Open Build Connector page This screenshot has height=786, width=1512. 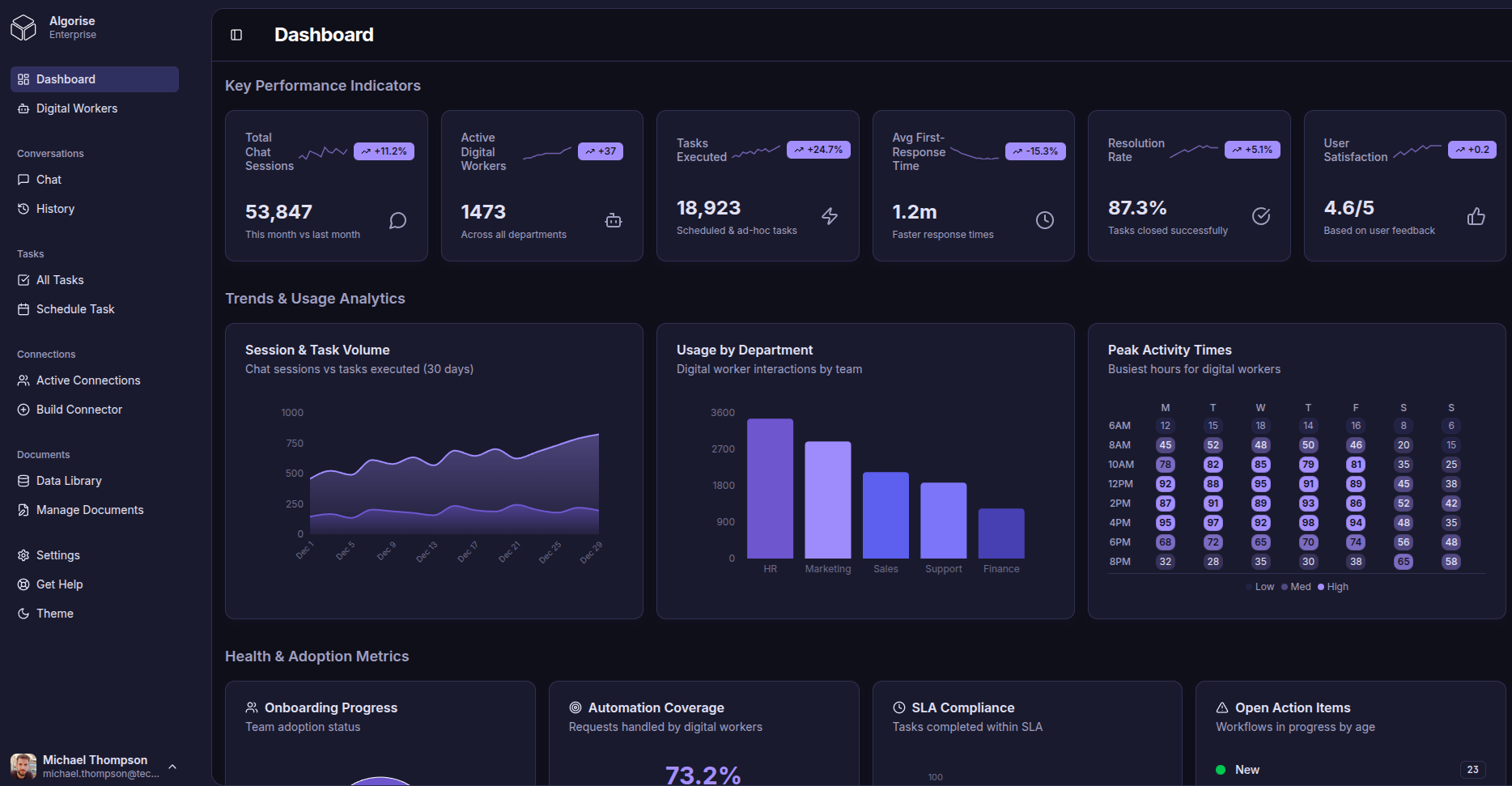[x=79, y=410]
